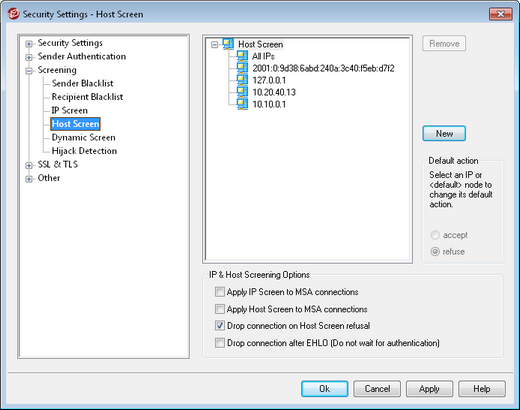This screenshot has width=520, height=410.
Task: Click the New button
Action: 444,133
